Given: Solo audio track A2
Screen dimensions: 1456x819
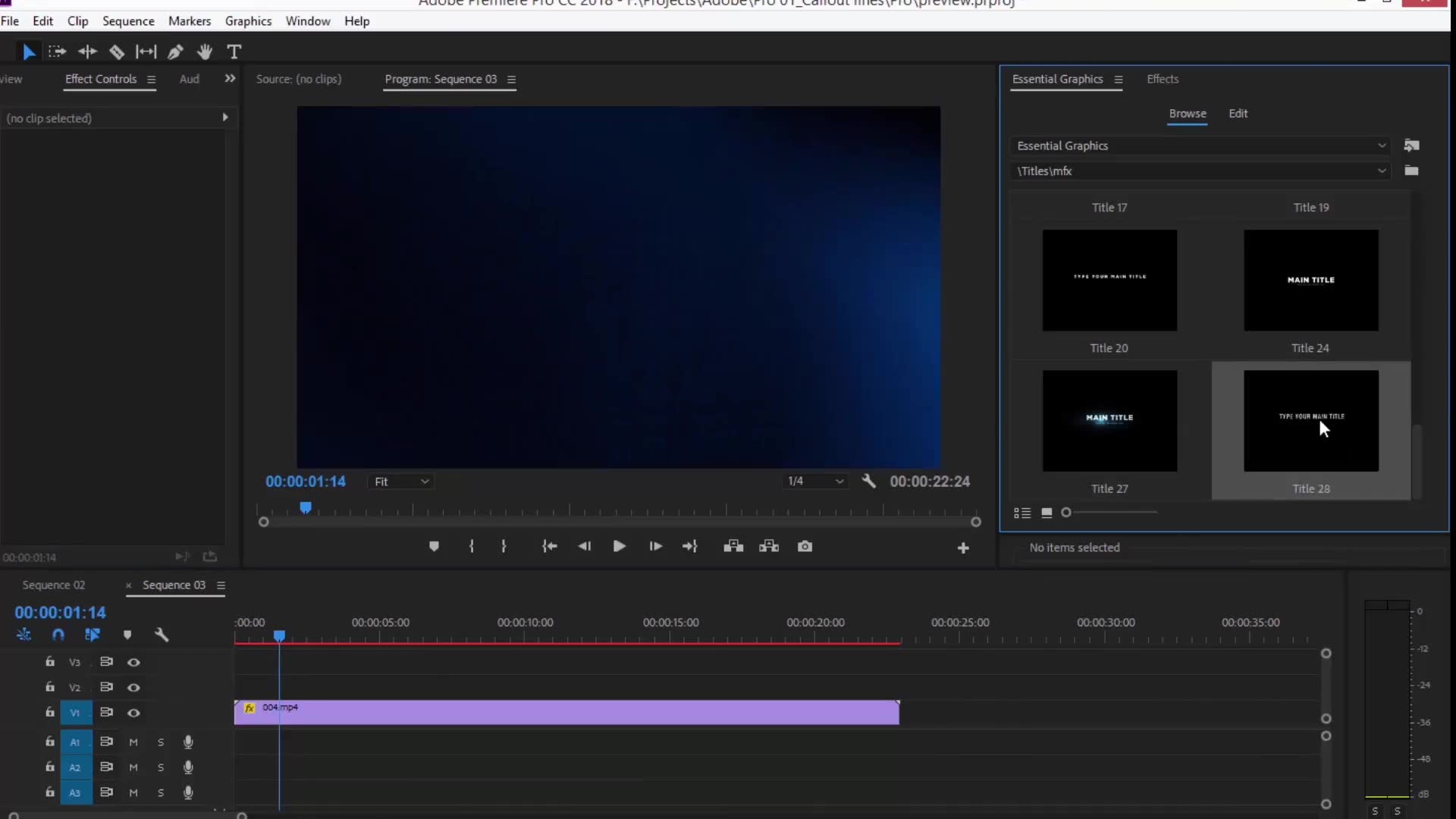Looking at the screenshot, I should point(161,767).
